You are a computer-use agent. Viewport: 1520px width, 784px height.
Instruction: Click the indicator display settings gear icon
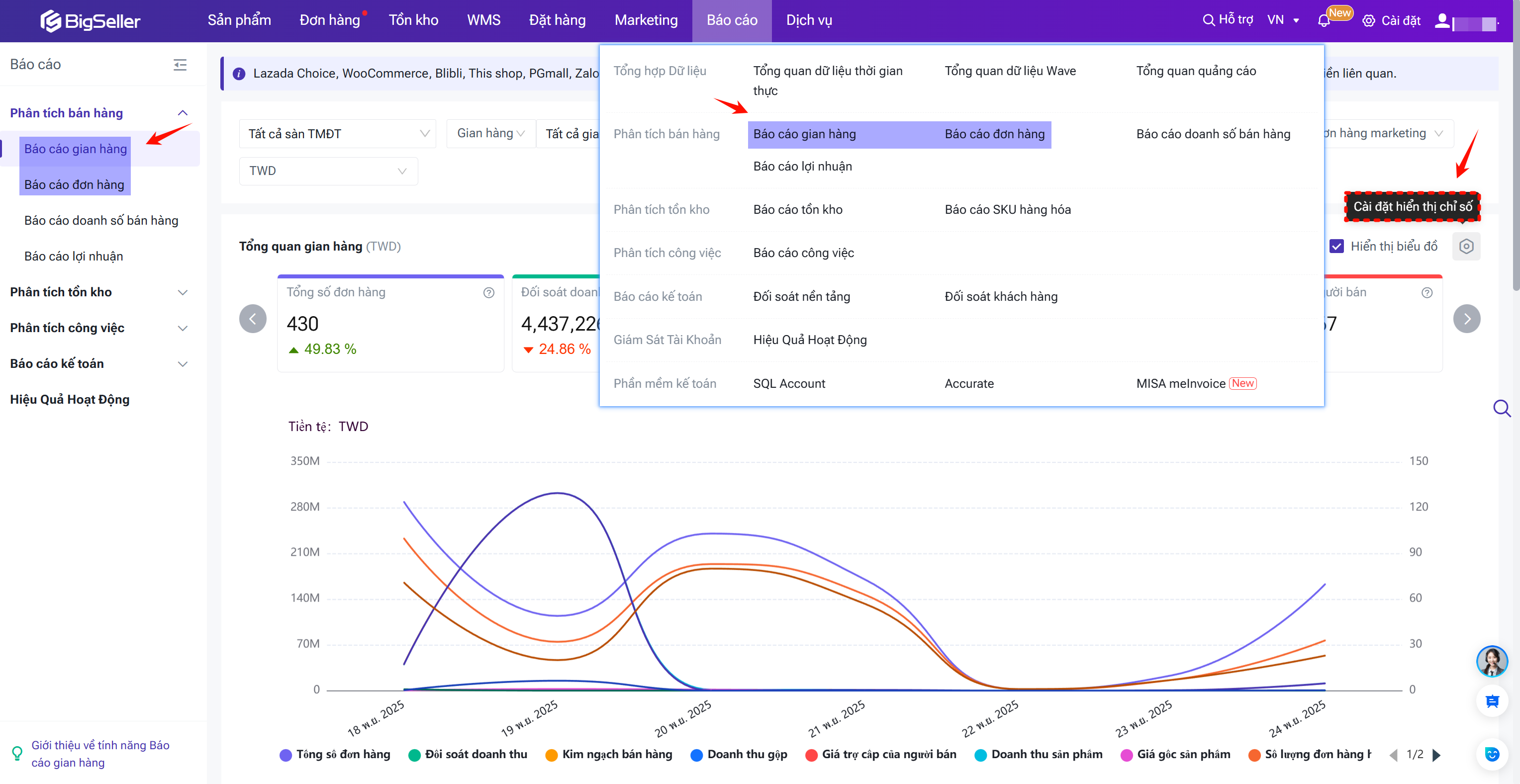tap(1466, 247)
